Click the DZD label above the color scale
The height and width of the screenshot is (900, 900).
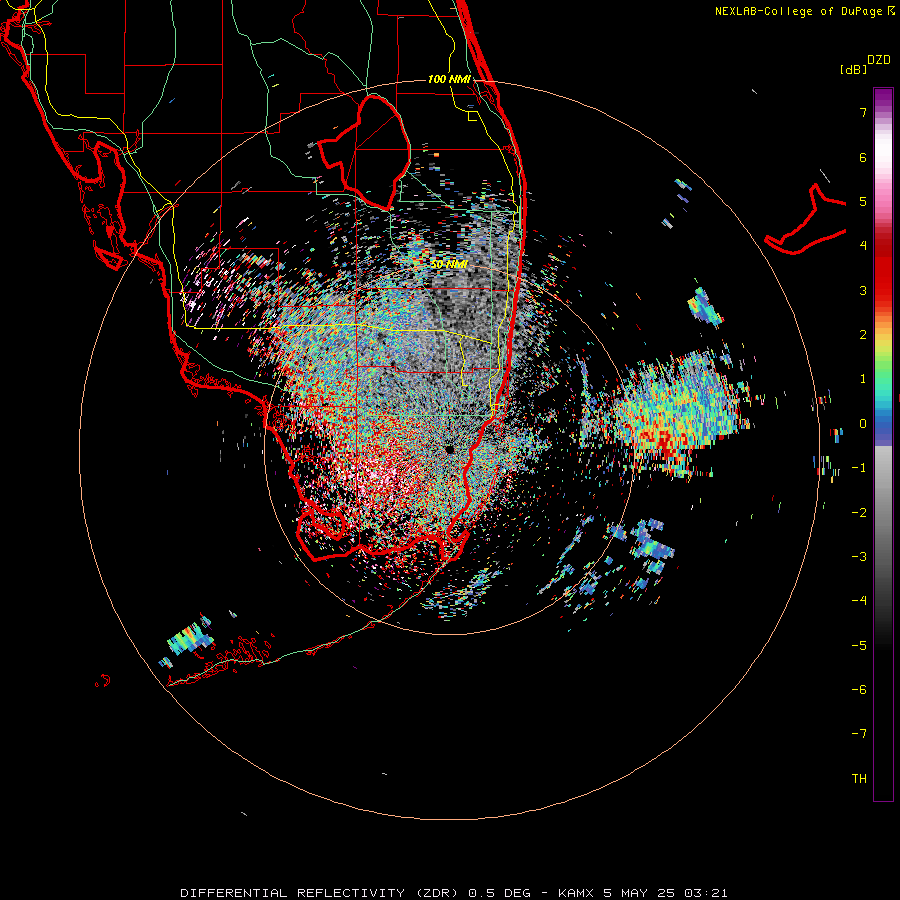pos(879,60)
